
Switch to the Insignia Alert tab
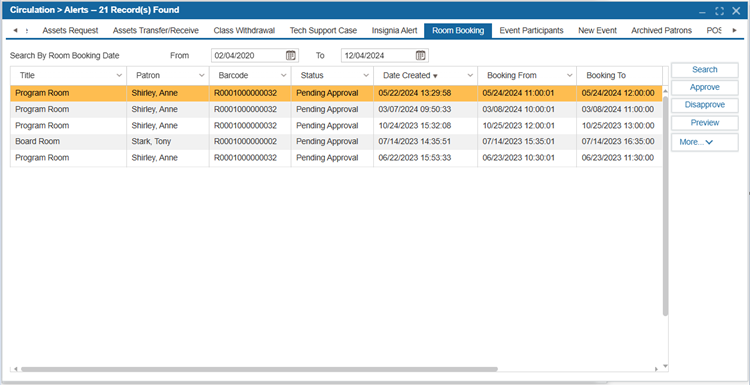[x=395, y=31]
